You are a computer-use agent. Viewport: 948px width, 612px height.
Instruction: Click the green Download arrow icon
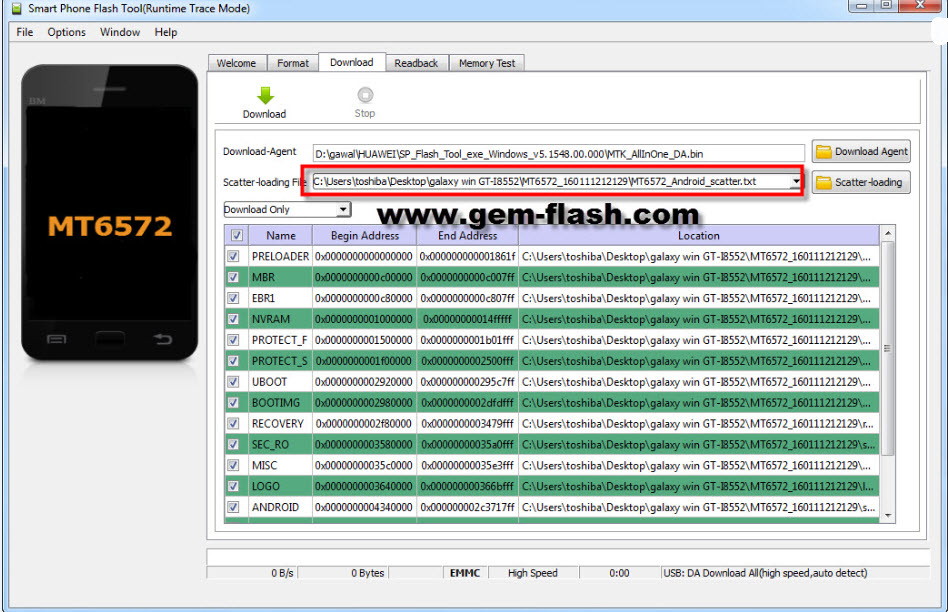click(265, 95)
